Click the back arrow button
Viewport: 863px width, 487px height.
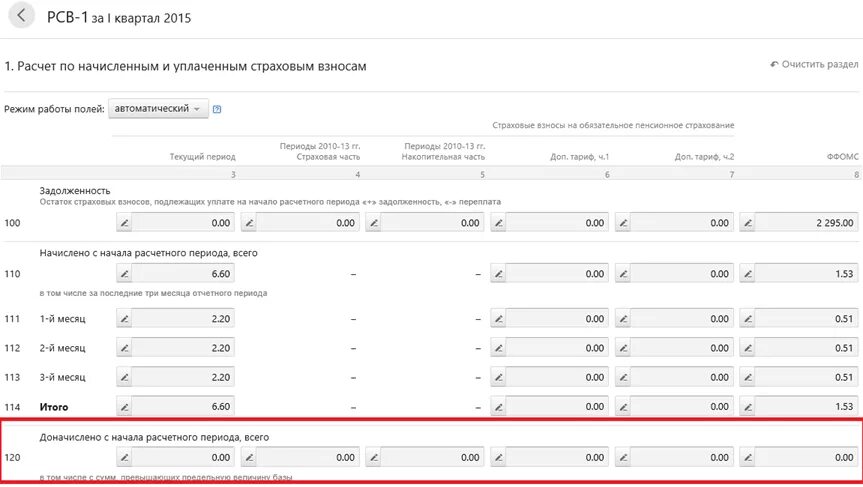(x=23, y=17)
